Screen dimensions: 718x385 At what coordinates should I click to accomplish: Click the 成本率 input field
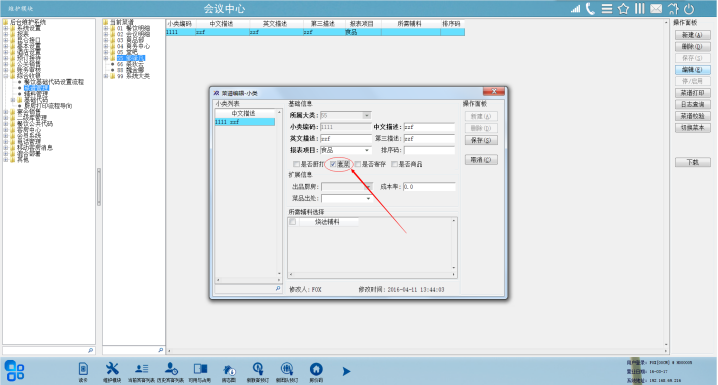click(429, 187)
